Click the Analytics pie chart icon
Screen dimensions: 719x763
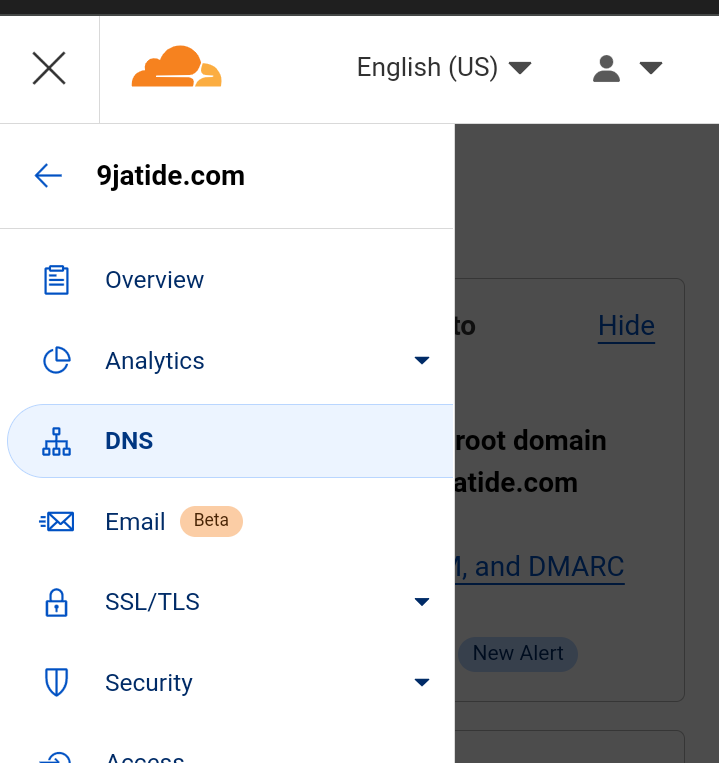tap(57, 360)
